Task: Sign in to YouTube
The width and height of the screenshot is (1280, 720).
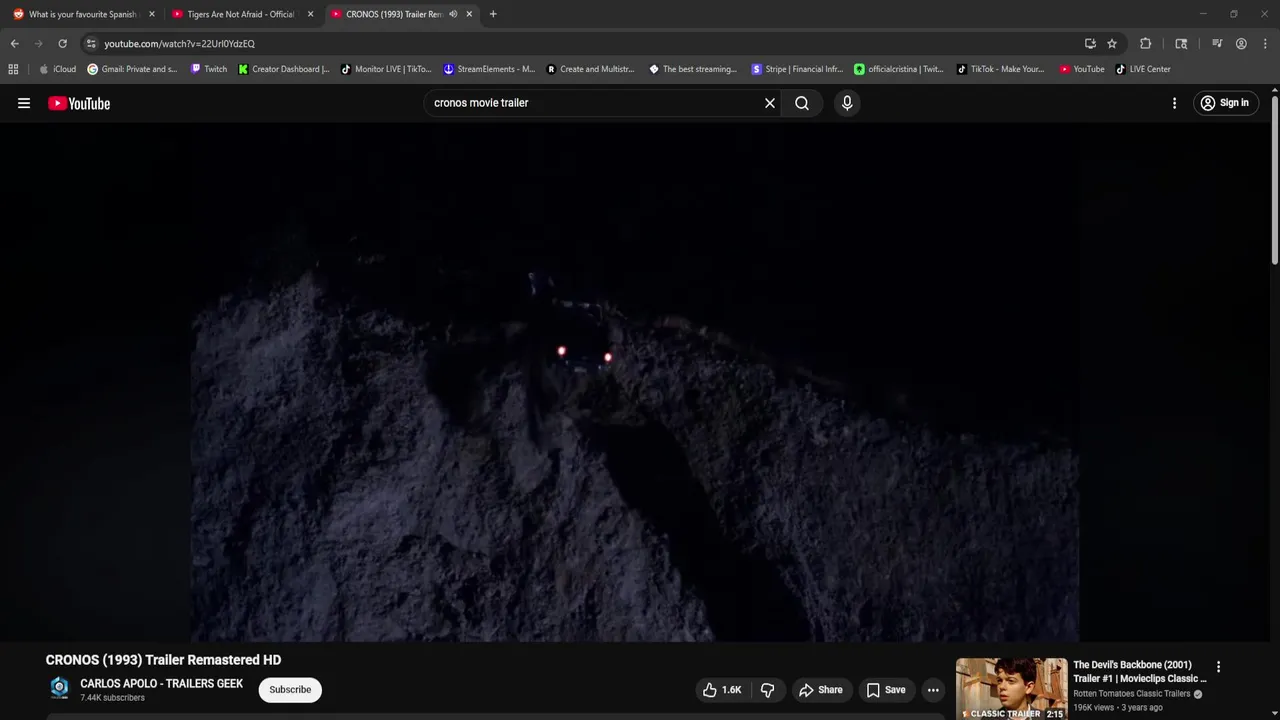Action: [x=1225, y=103]
